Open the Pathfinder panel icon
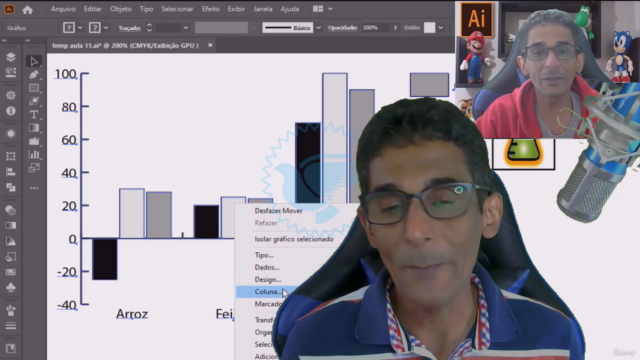640x360 pixels. (x=11, y=187)
